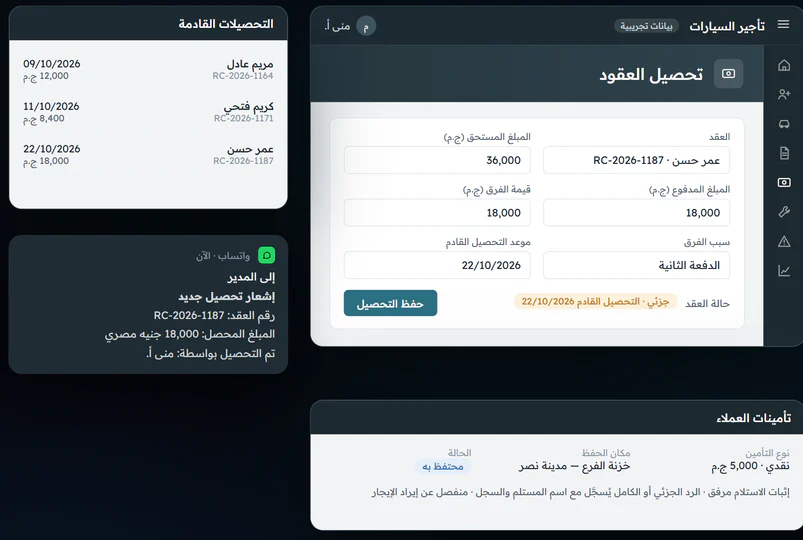Open the hamburger menu icon

pyautogui.click(x=783, y=25)
